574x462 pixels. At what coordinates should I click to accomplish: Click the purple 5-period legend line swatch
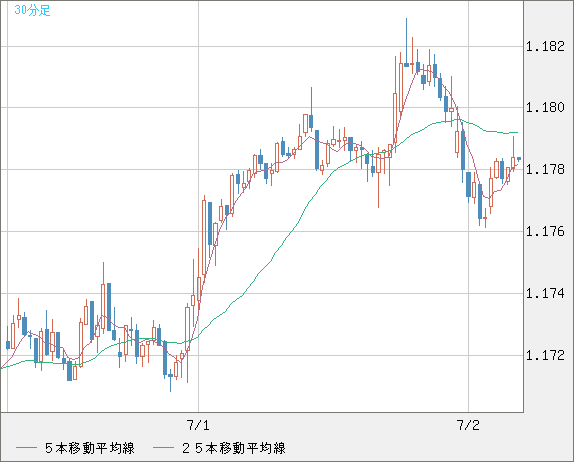pyautogui.click(x=26, y=448)
